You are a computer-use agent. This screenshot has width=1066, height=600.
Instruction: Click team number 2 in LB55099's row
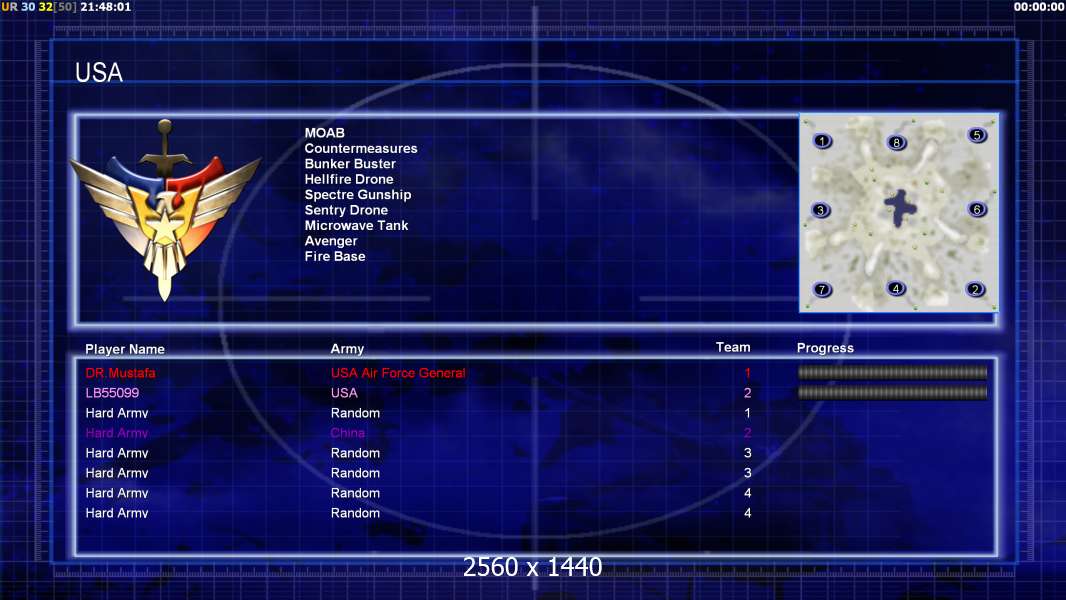point(747,393)
